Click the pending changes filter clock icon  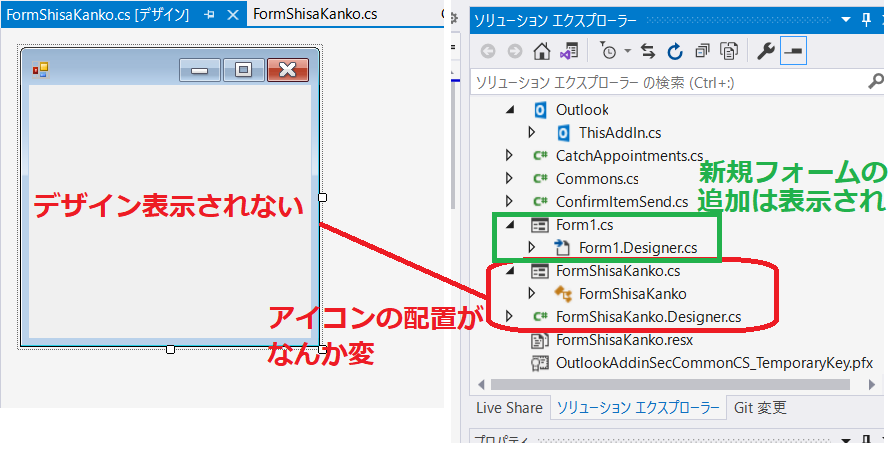tap(609, 51)
